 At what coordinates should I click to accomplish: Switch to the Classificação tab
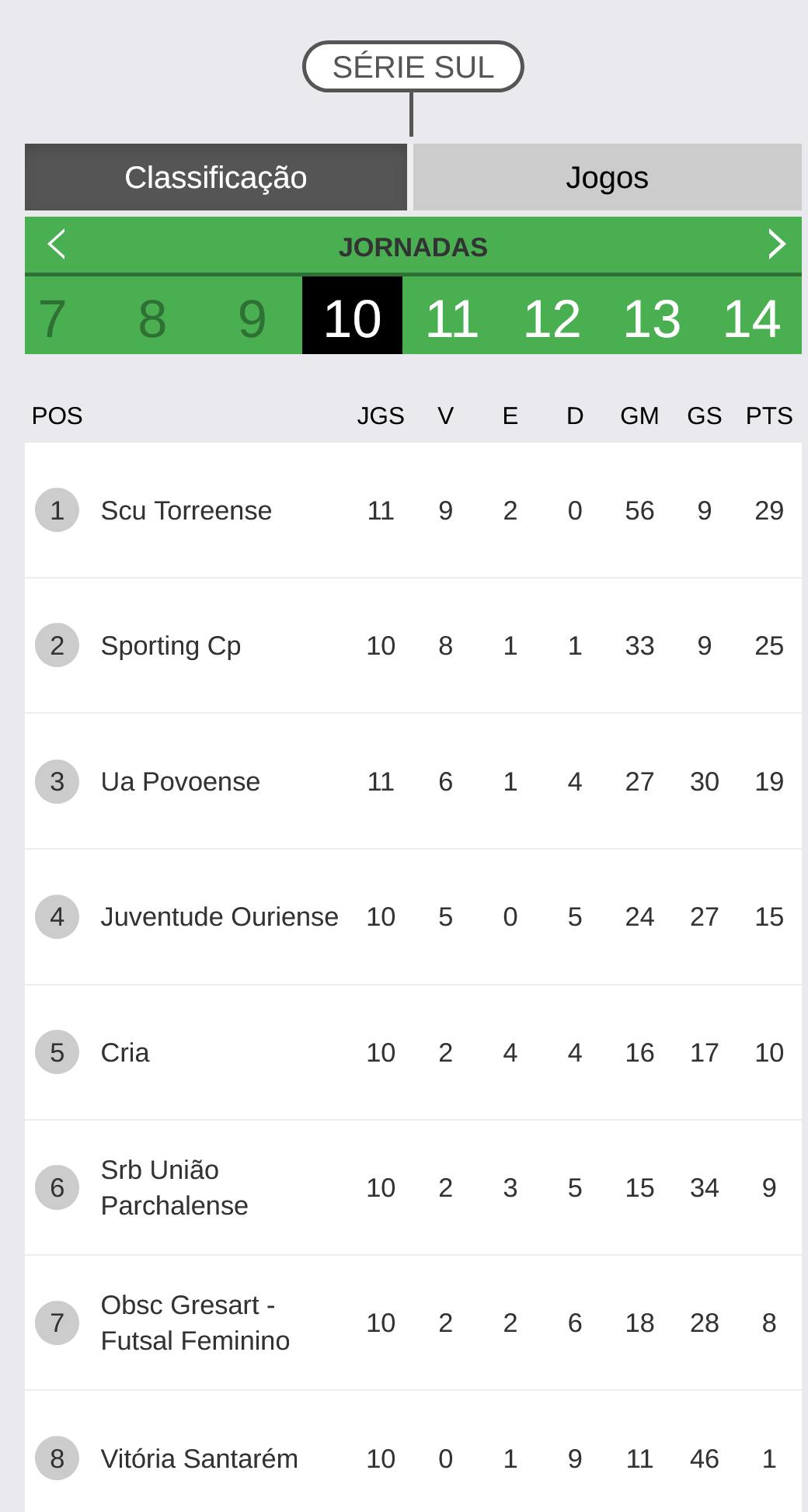tap(216, 177)
